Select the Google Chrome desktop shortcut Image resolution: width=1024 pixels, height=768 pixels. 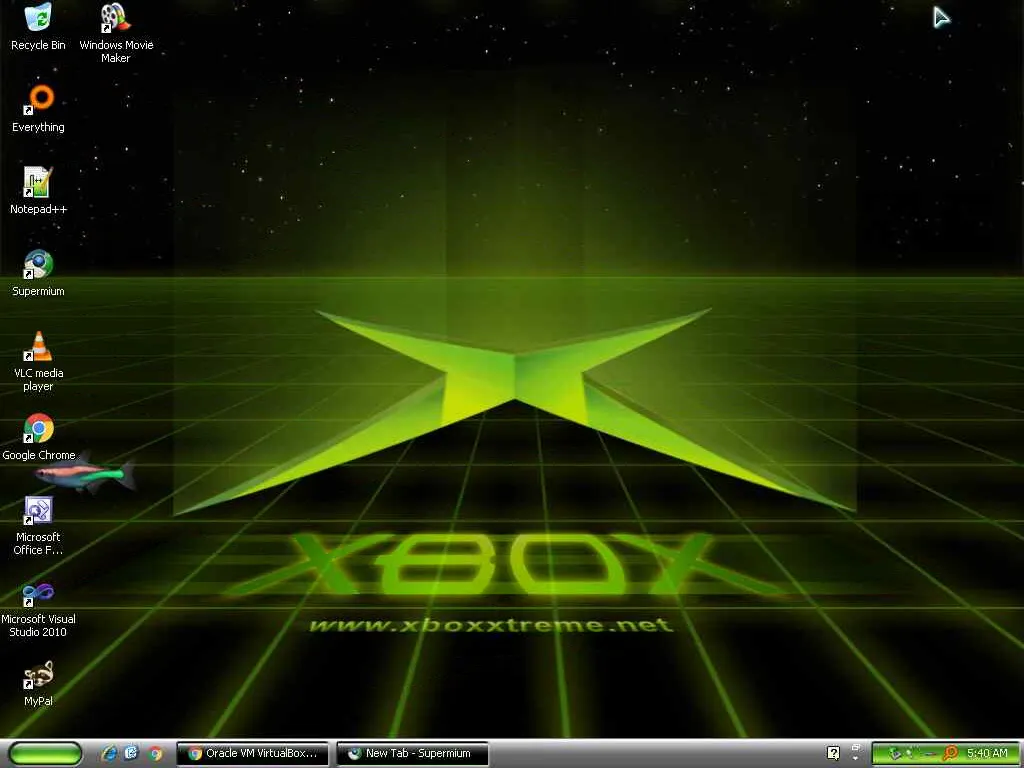38,438
